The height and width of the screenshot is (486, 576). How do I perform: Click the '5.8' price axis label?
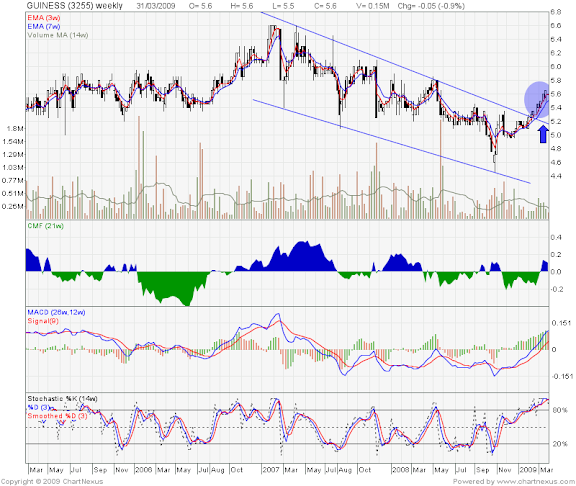pyautogui.click(x=556, y=80)
